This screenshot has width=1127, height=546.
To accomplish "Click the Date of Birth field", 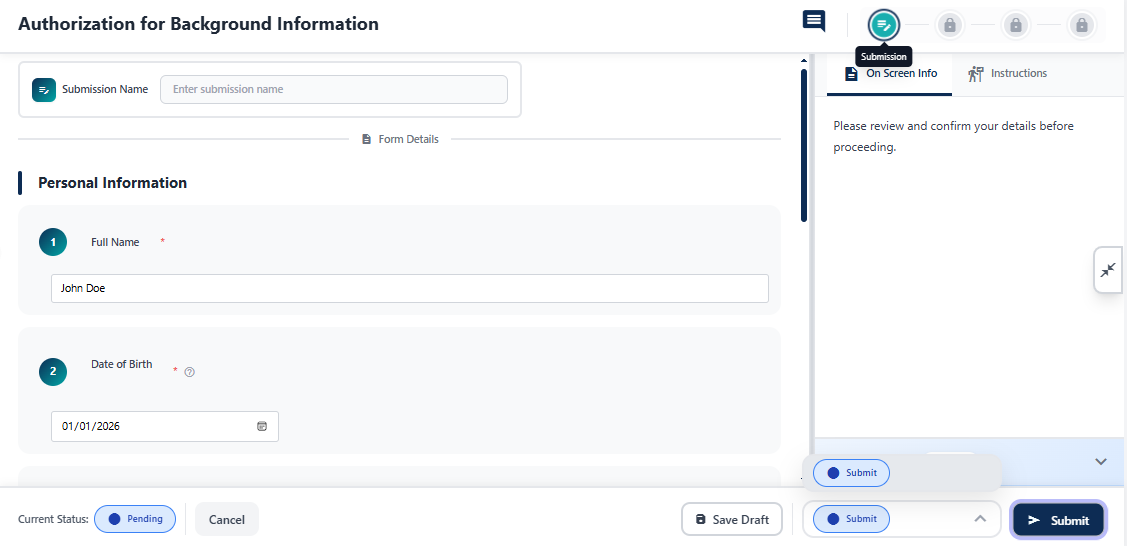I will coord(165,426).
